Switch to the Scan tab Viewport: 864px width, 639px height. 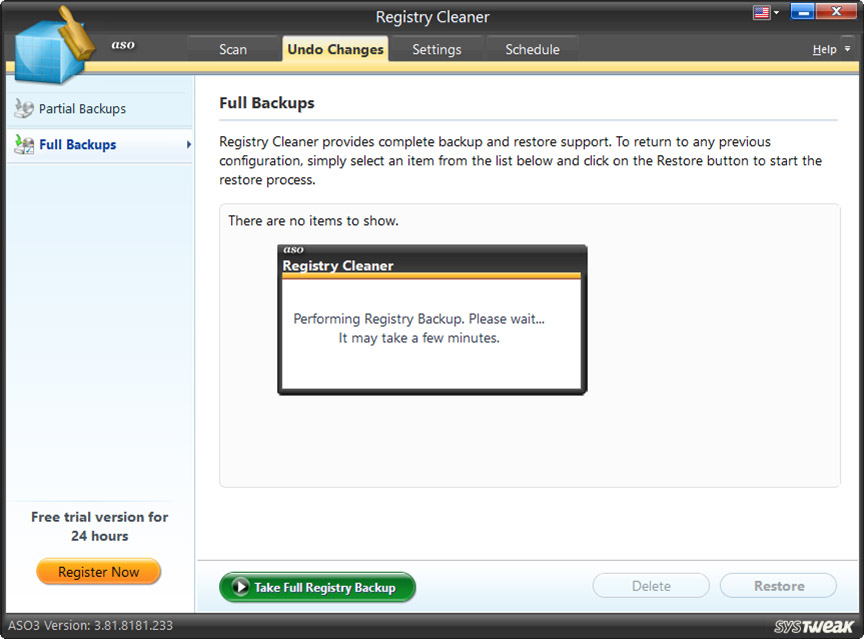pyautogui.click(x=232, y=48)
